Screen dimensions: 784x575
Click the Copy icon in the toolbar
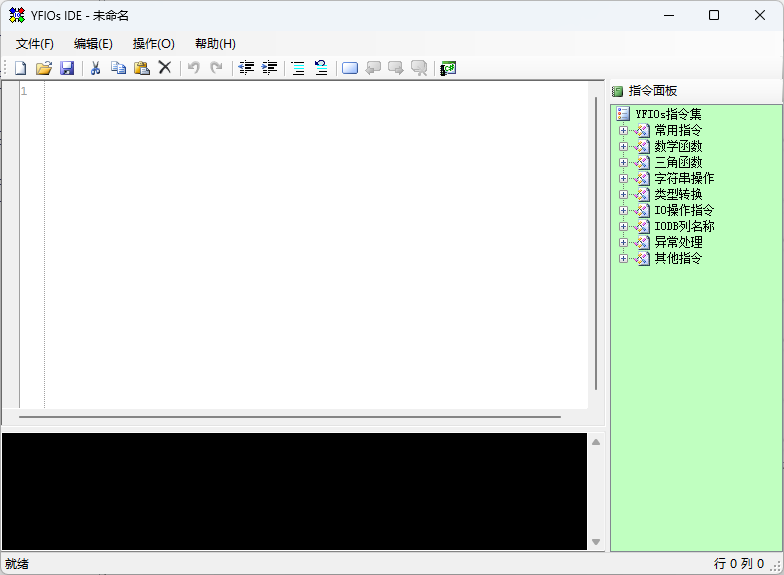click(118, 68)
